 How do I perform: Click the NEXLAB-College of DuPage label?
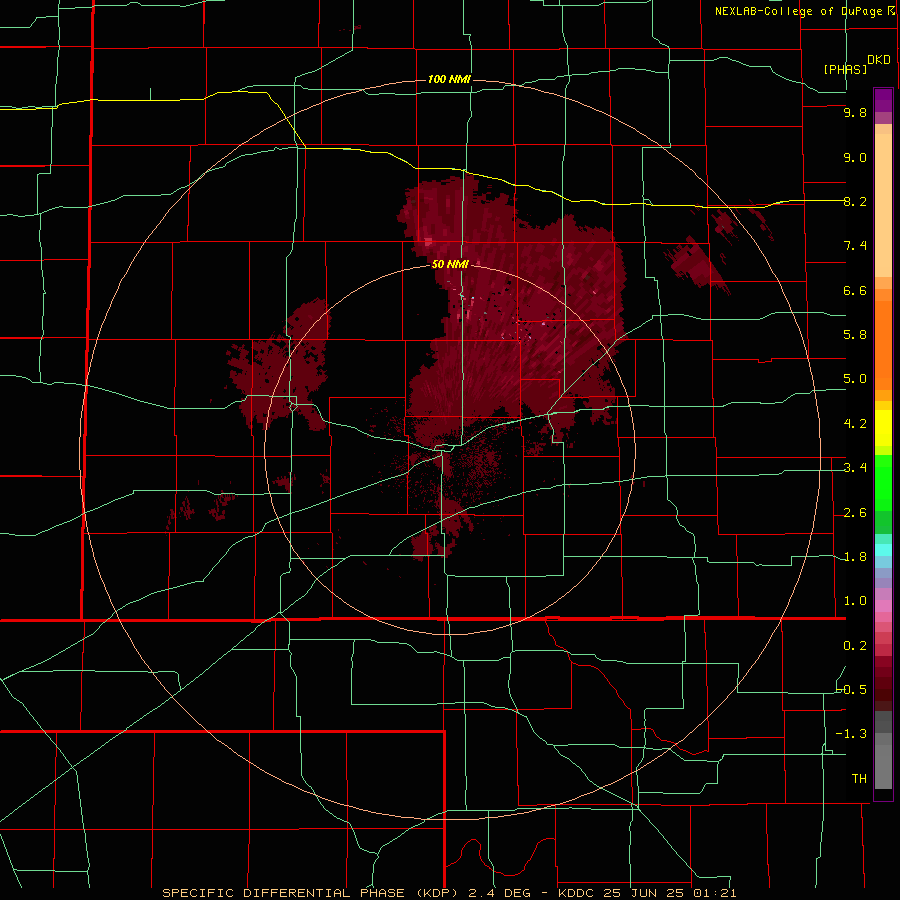click(x=798, y=11)
